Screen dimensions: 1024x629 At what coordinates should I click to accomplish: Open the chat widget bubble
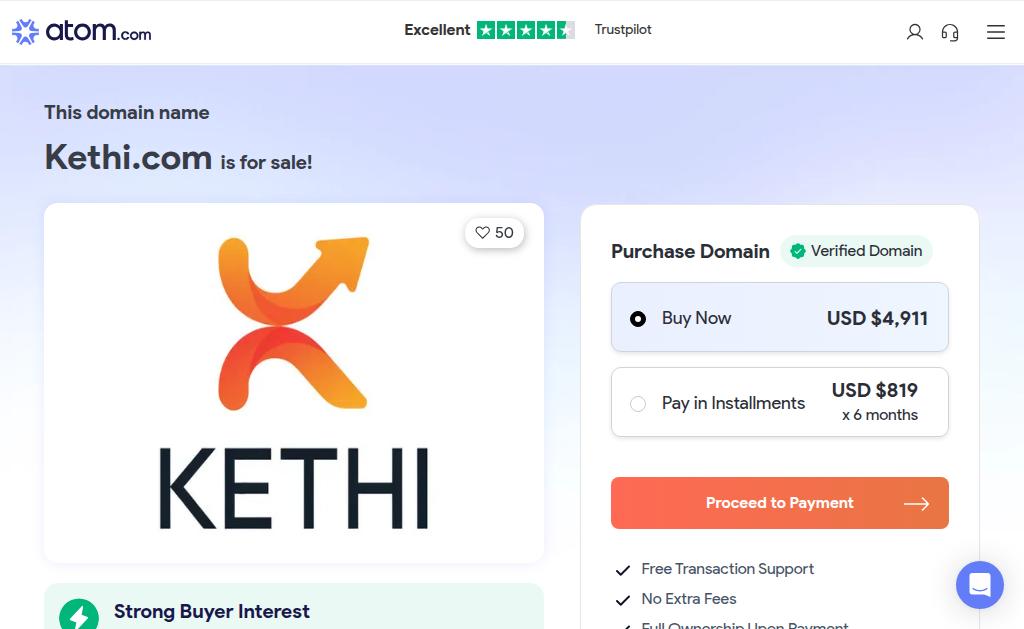[x=979, y=585]
